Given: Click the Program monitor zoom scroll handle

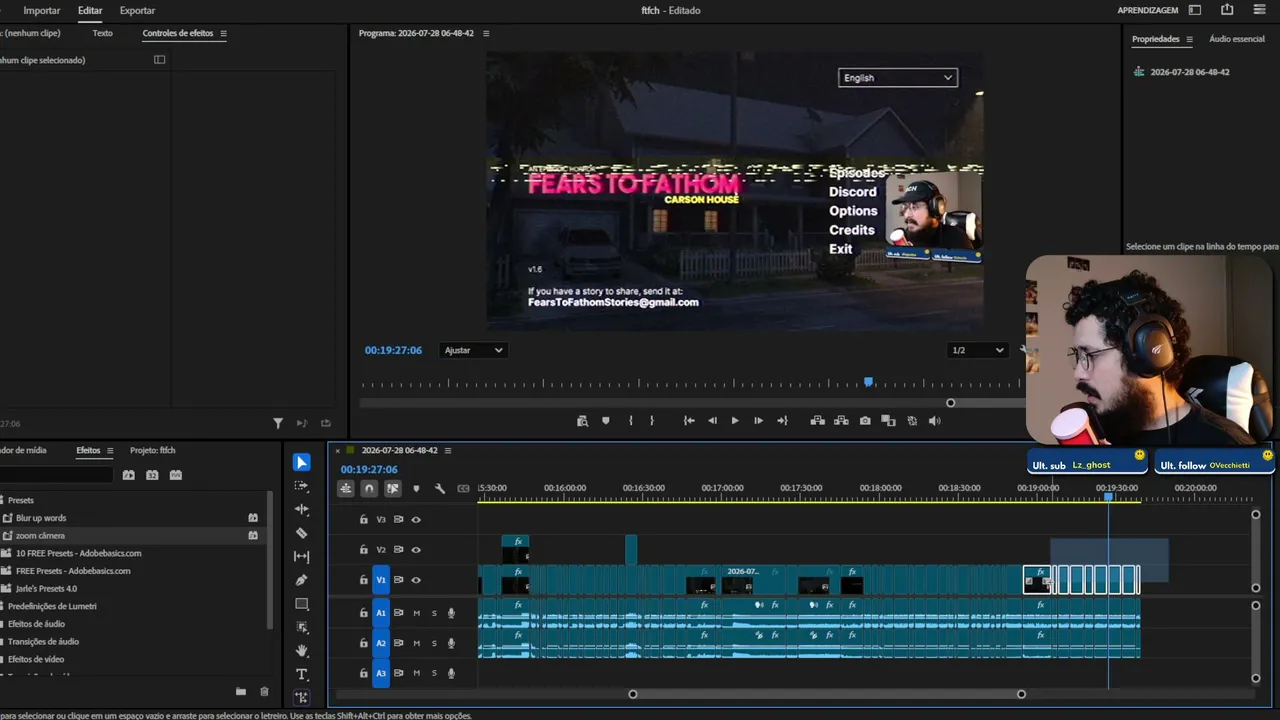Looking at the screenshot, I should [x=950, y=403].
